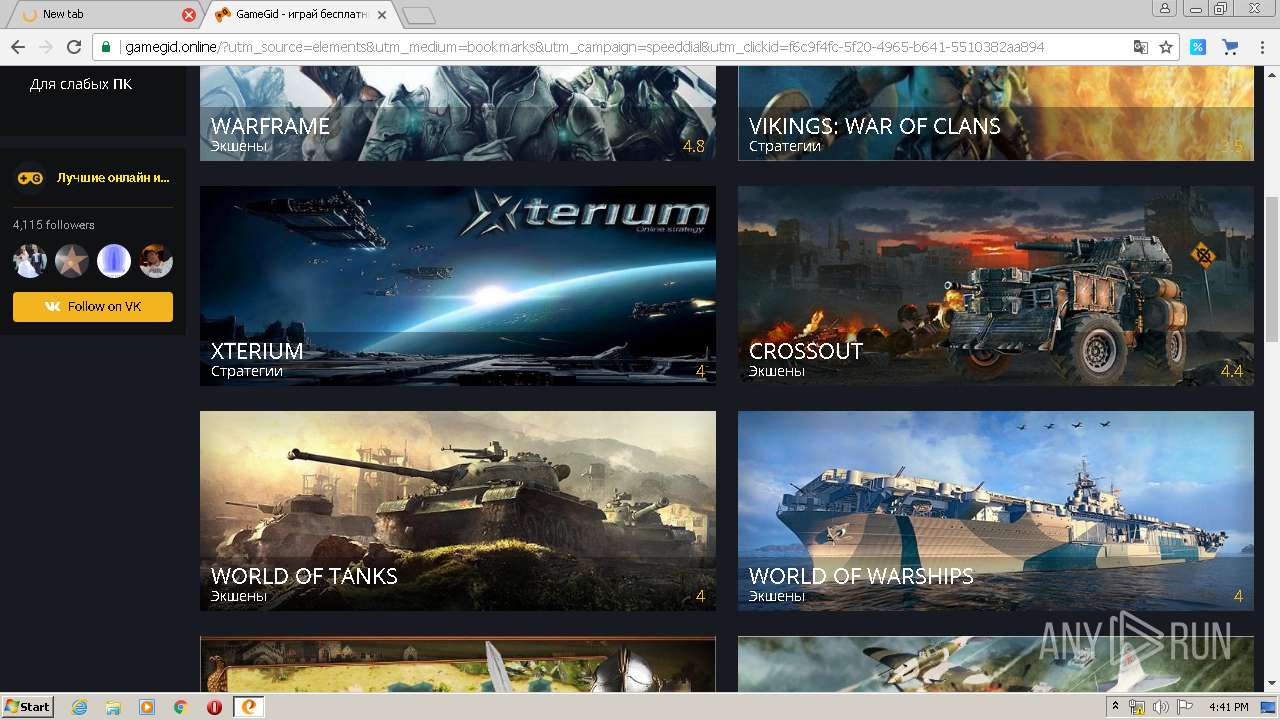Click the green padlock secure-site icon

pyautogui.click(x=107, y=47)
